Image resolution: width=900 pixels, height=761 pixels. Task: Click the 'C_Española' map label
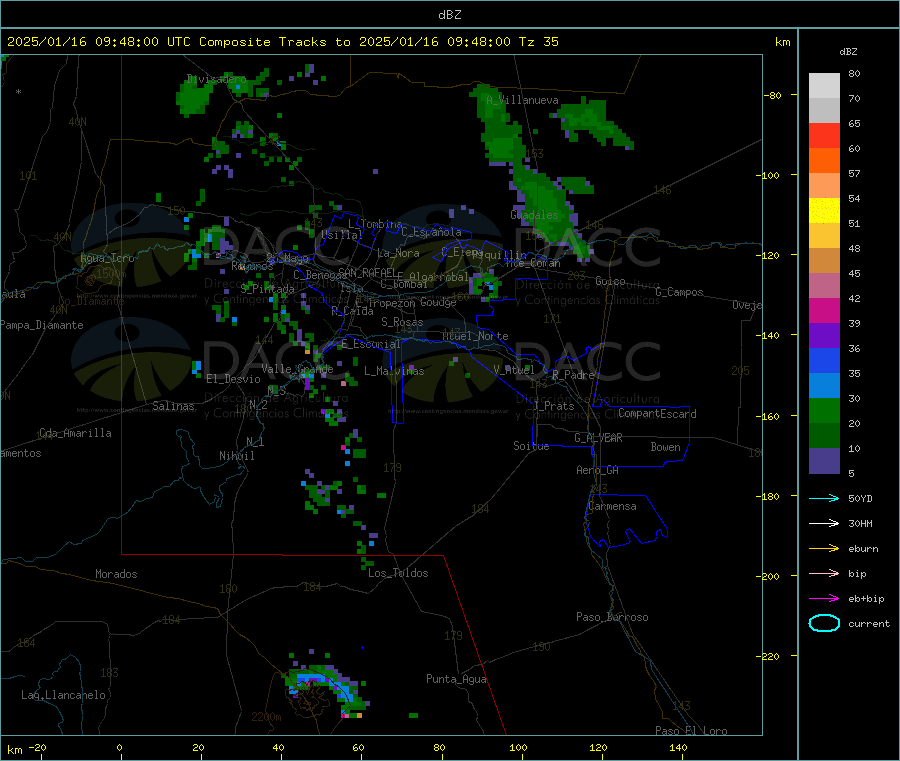tap(432, 232)
